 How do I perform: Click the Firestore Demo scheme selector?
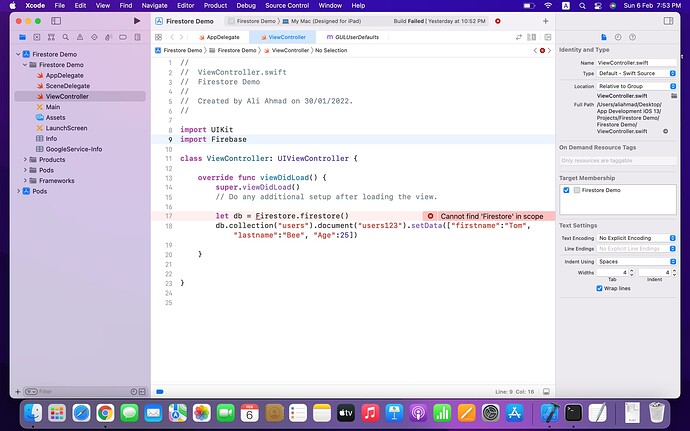(251, 21)
